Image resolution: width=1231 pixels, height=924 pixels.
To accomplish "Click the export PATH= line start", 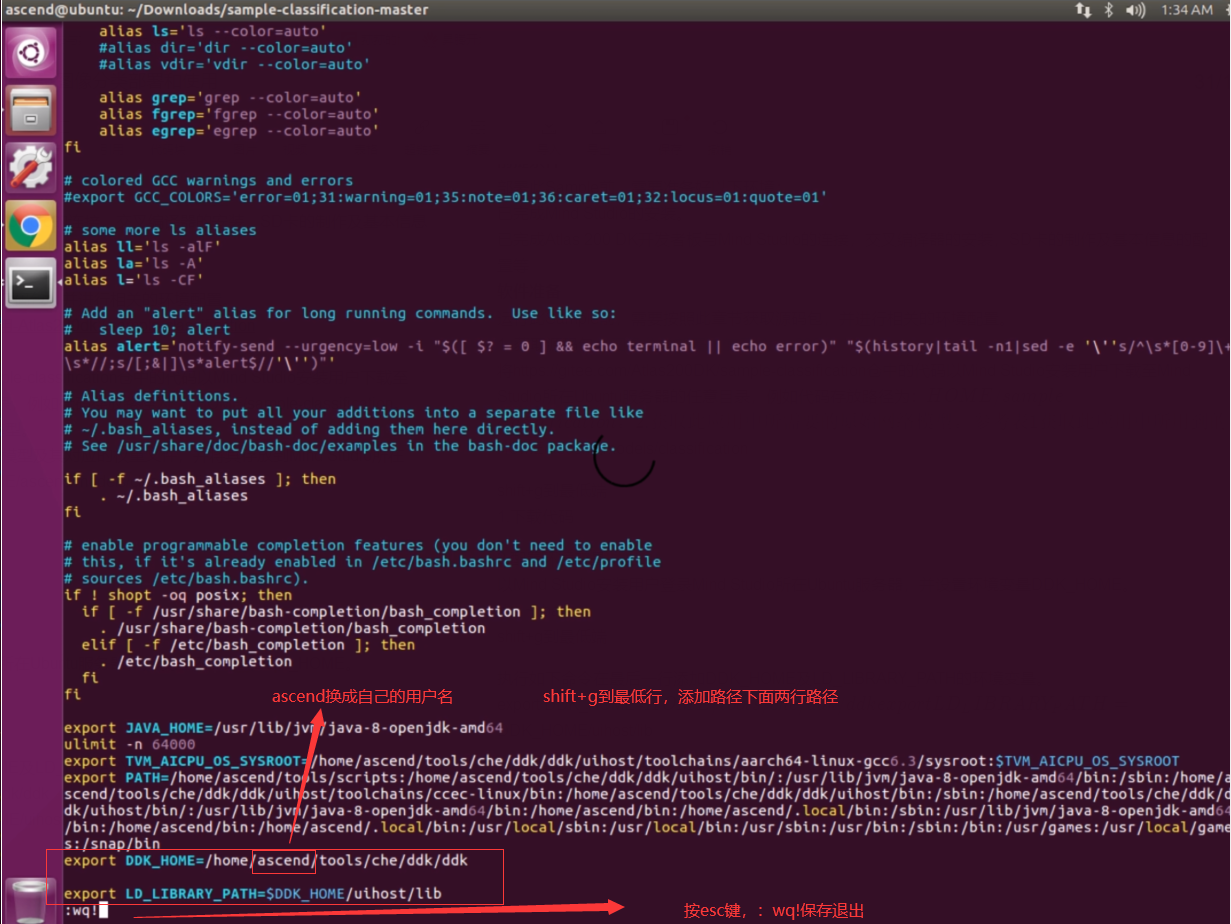I will [x=117, y=778].
